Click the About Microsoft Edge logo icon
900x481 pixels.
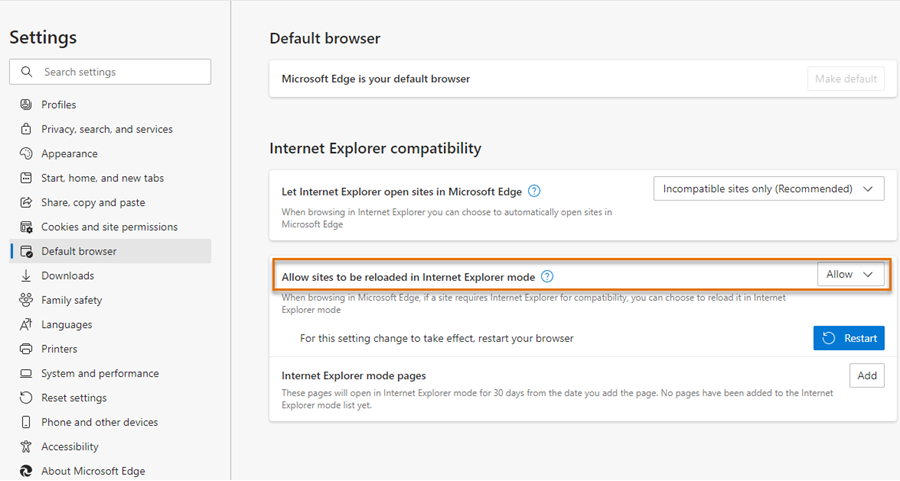pos(27,471)
